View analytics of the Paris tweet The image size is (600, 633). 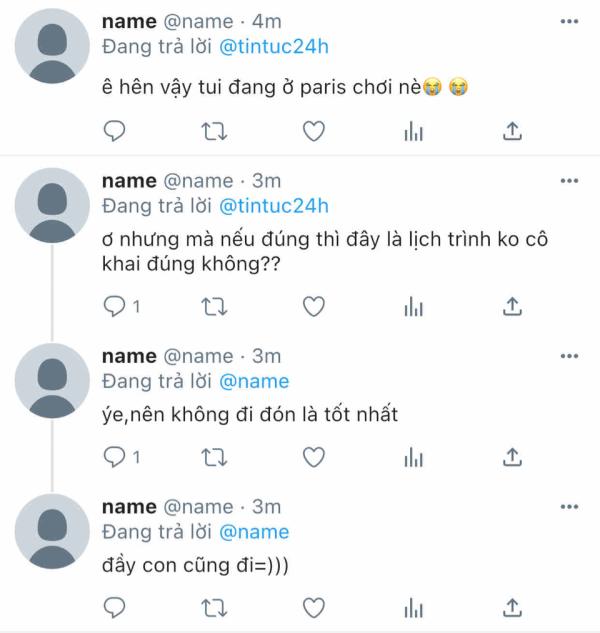point(412,131)
